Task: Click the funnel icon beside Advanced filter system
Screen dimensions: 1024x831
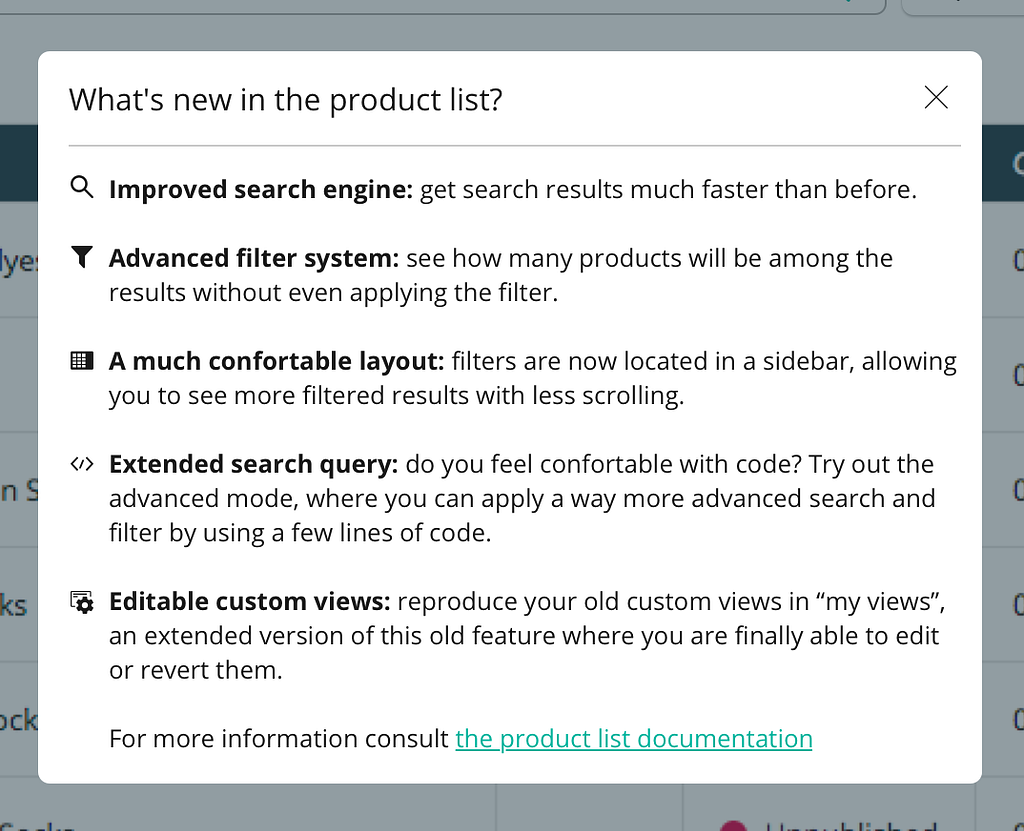Action: [82, 257]
